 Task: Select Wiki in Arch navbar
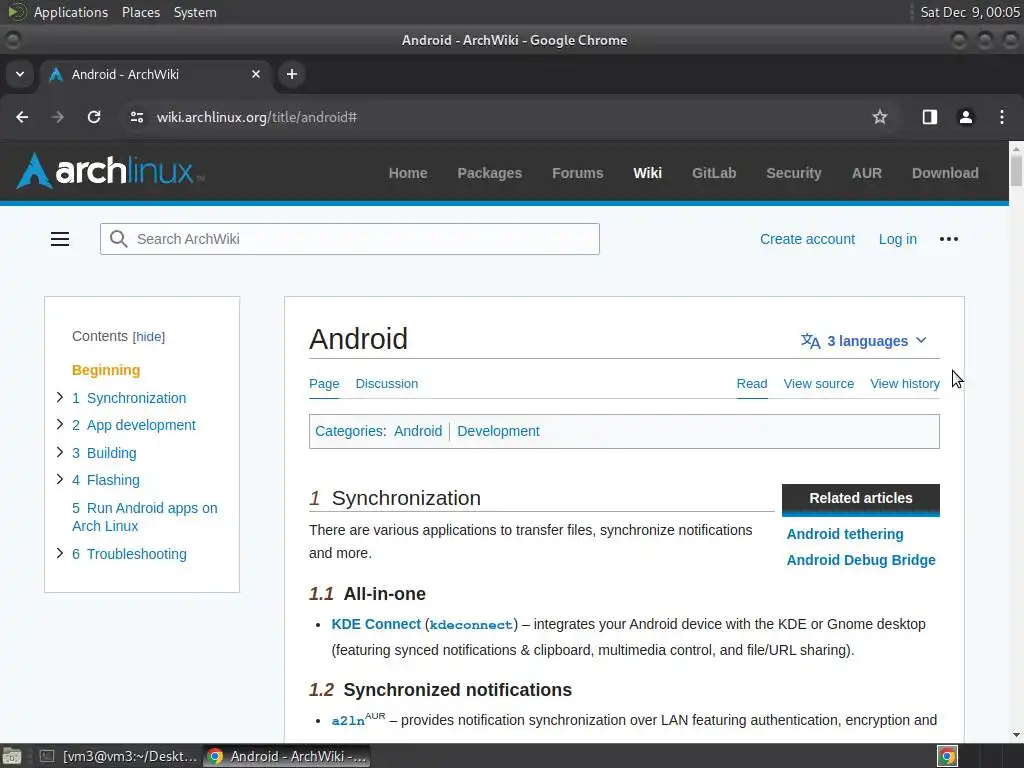(x=648, y=173)
